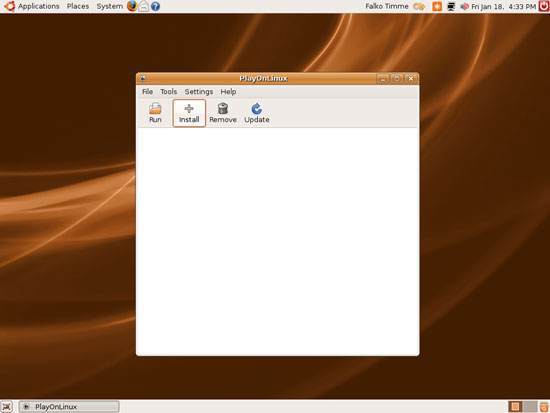Open the File menu
Viewport: 550px width, 413px height.
click(x=147, y=92)
